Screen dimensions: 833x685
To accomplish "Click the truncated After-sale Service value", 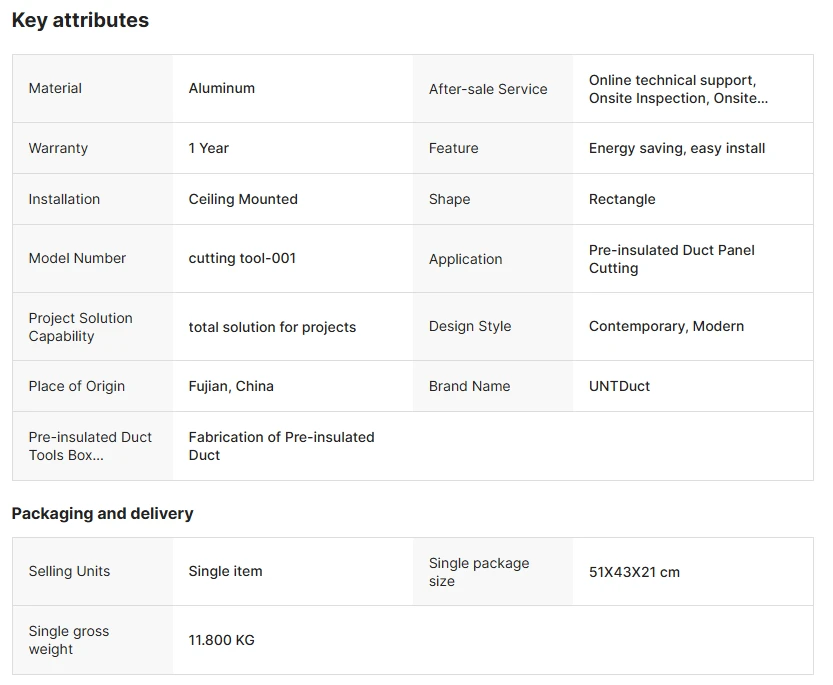I will [678, 89].
